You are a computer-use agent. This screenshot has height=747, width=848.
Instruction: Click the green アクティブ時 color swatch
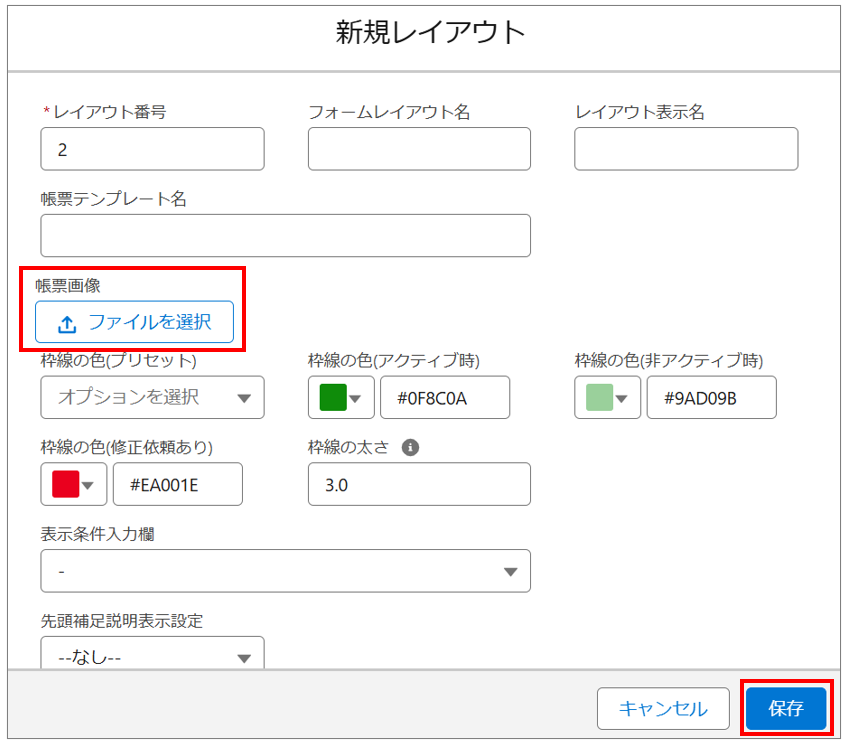(332, 397)
